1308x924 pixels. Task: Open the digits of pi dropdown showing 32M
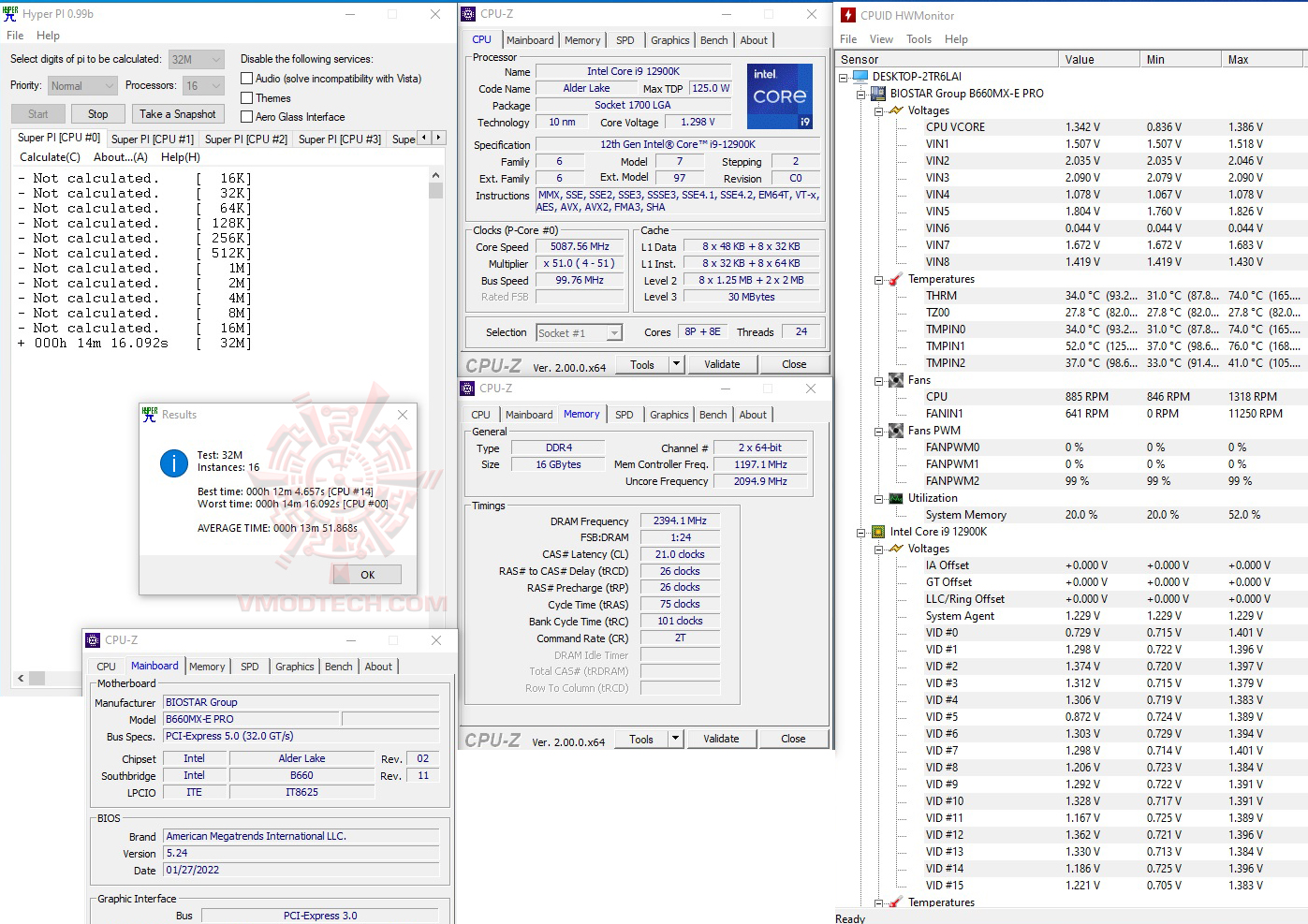[197, 59]
